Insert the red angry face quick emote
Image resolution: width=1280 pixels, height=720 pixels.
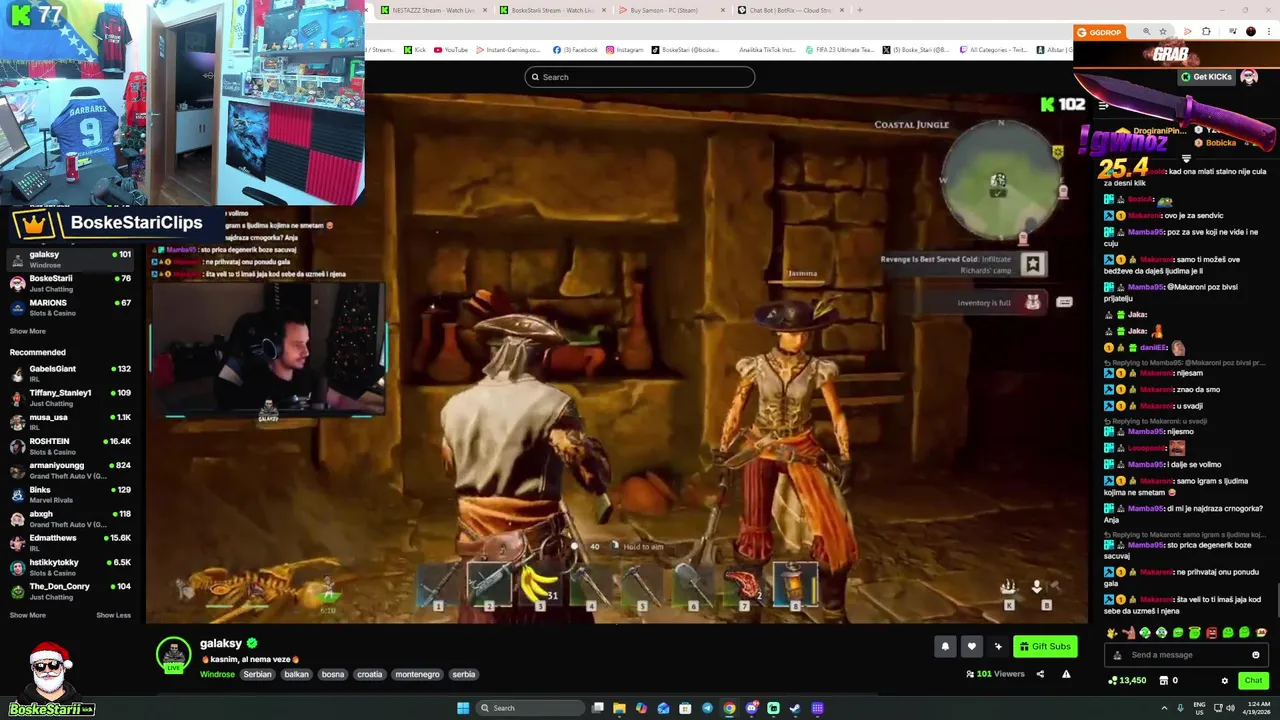click(x=1211, y=633)
